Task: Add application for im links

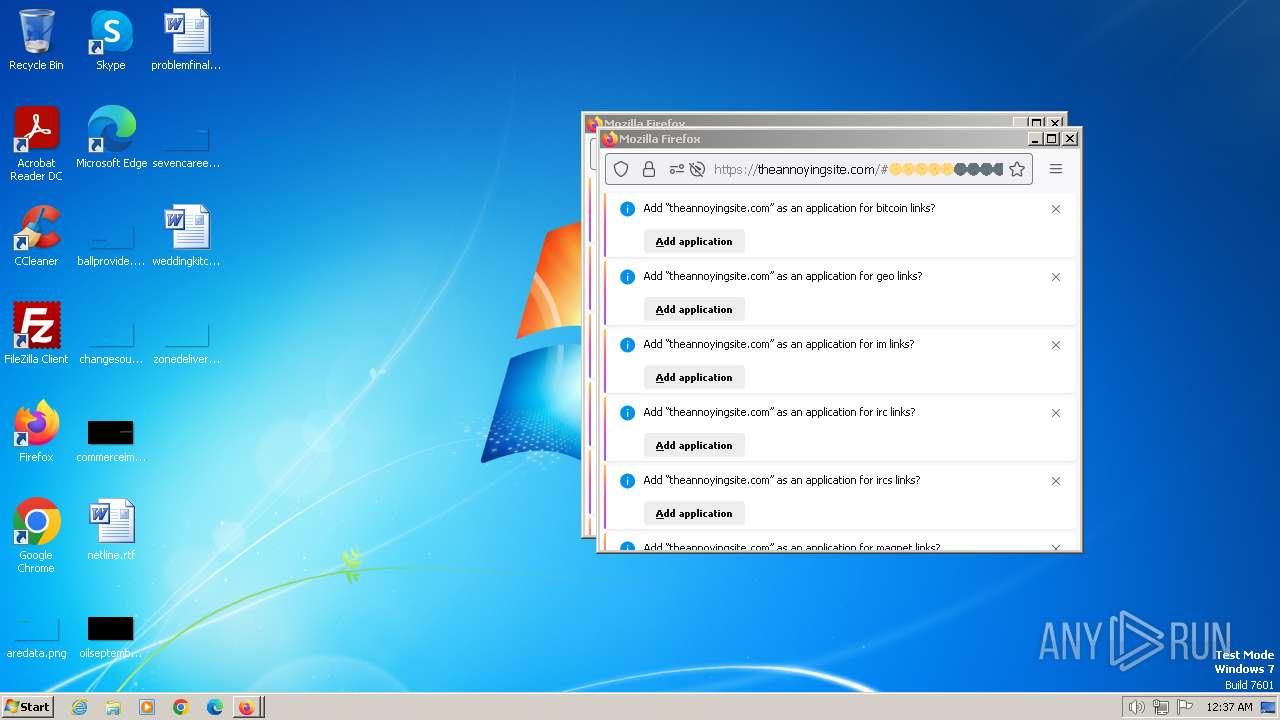Action: [x=694, y=377]
